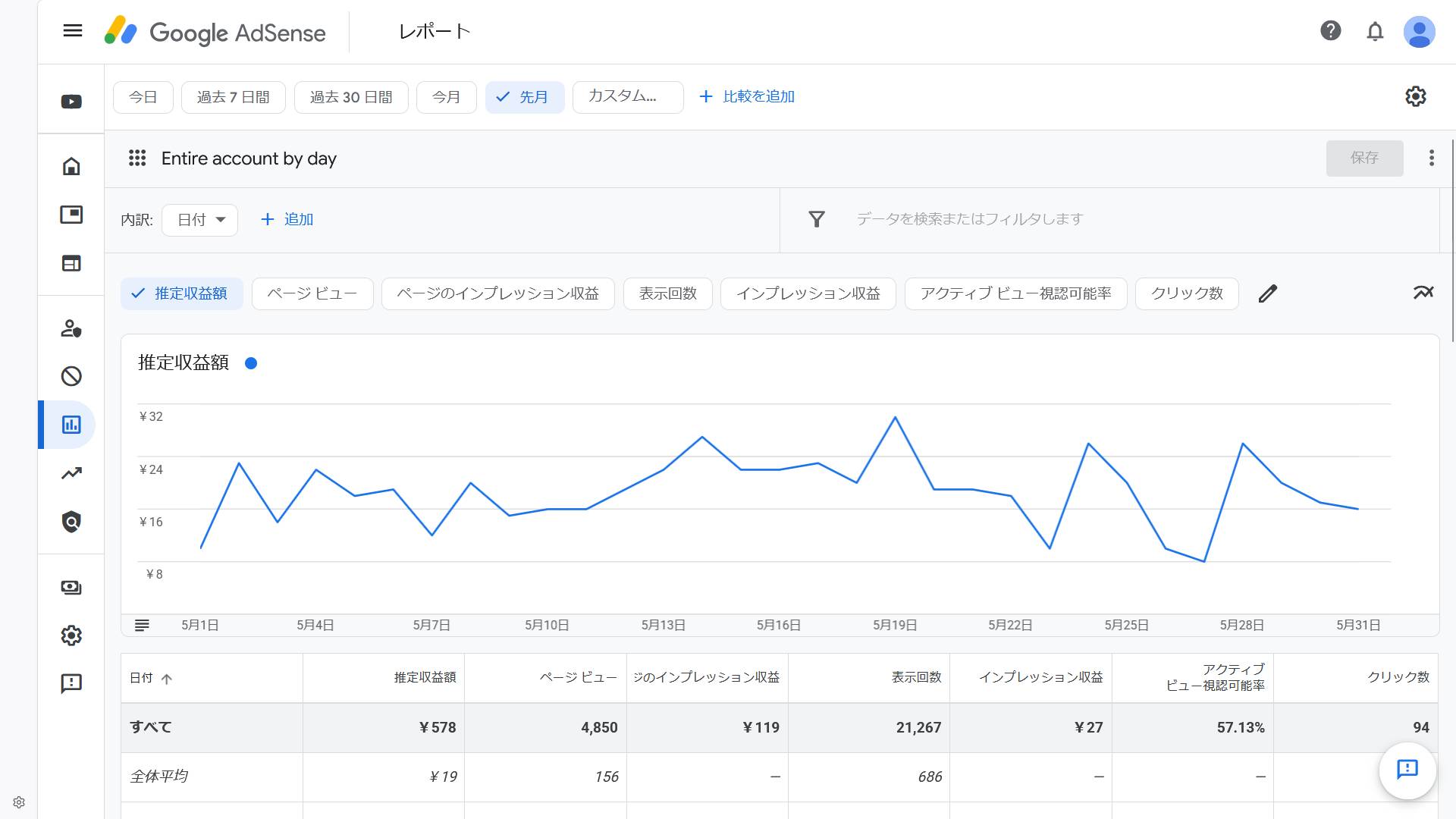This screenshot has width=1456, height=819.
Task: Open Optimization trend sidebar icon
Action: 71,473
